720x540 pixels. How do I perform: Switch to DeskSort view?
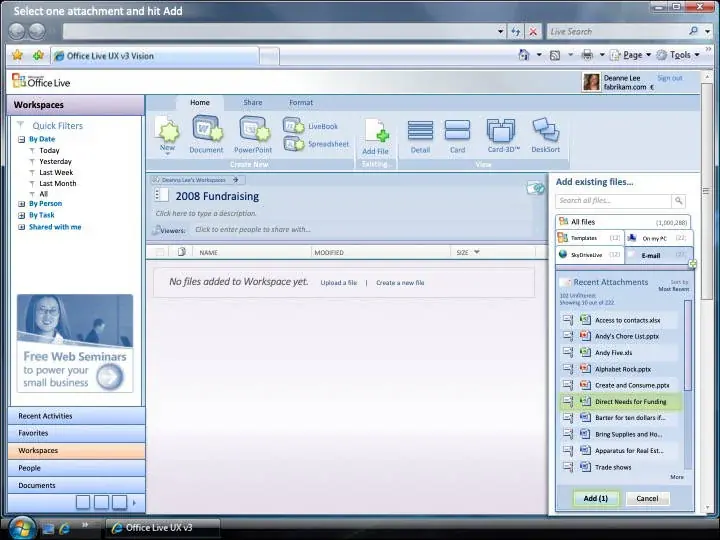point(546,135)
